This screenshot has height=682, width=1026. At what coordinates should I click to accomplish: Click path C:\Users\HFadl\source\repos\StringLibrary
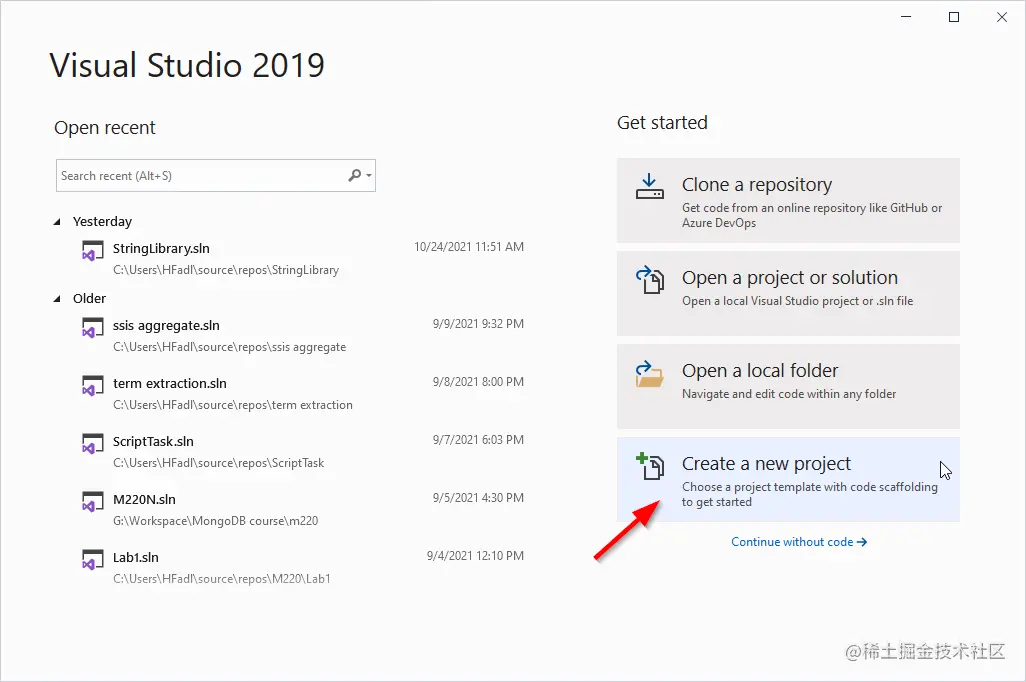(226, 270)
